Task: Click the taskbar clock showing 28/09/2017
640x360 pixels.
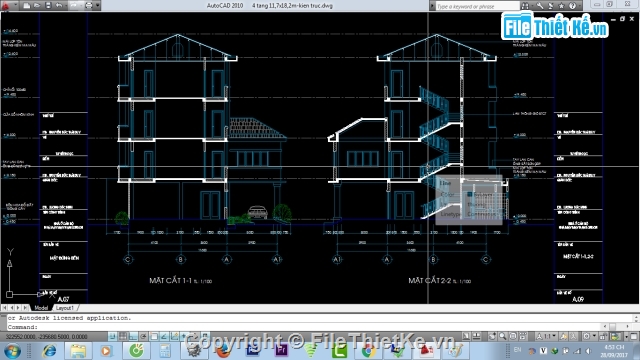Action: [613, 351]
